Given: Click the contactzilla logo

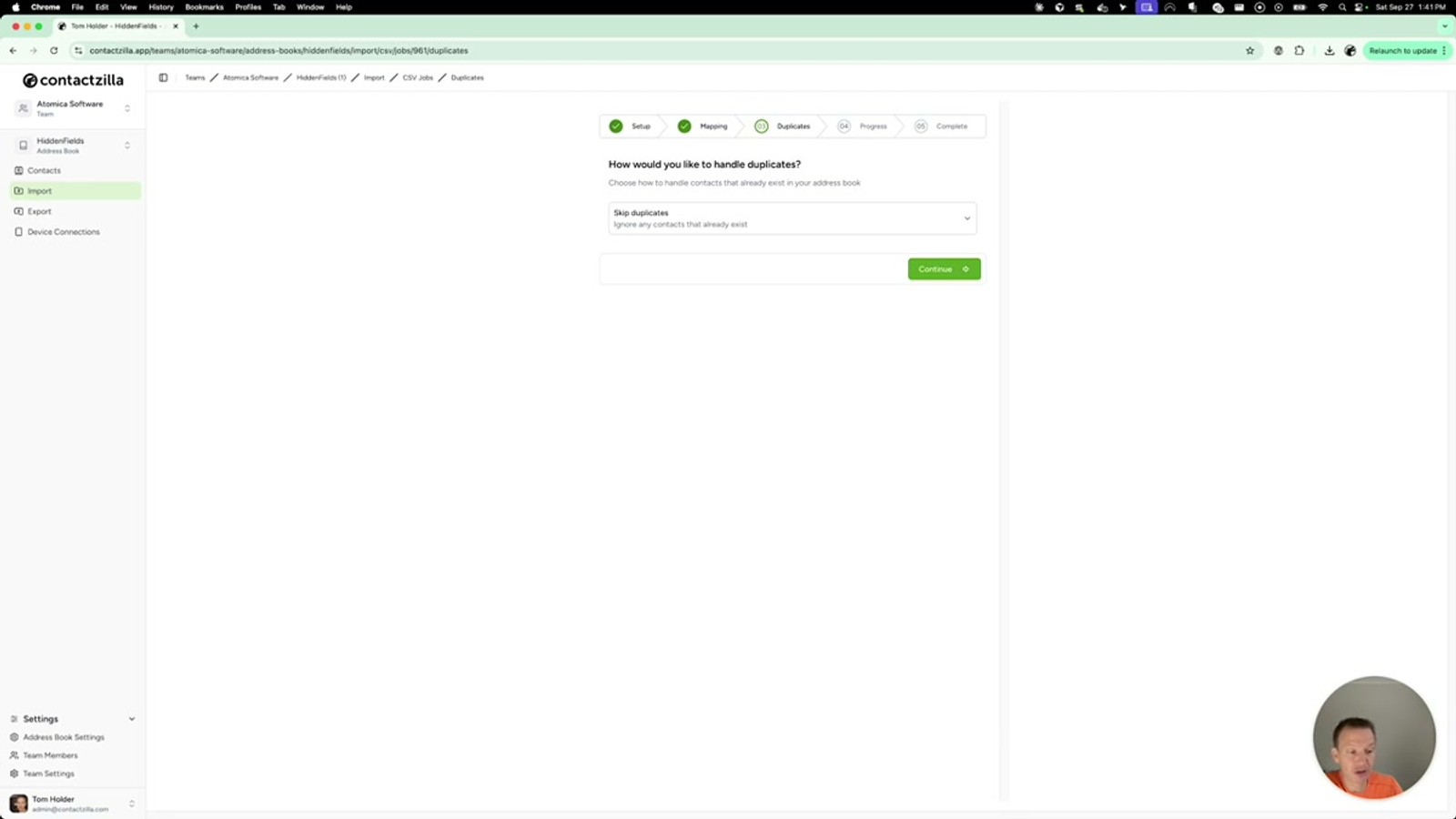Looking at the screenshot, I should pos(73,80).
